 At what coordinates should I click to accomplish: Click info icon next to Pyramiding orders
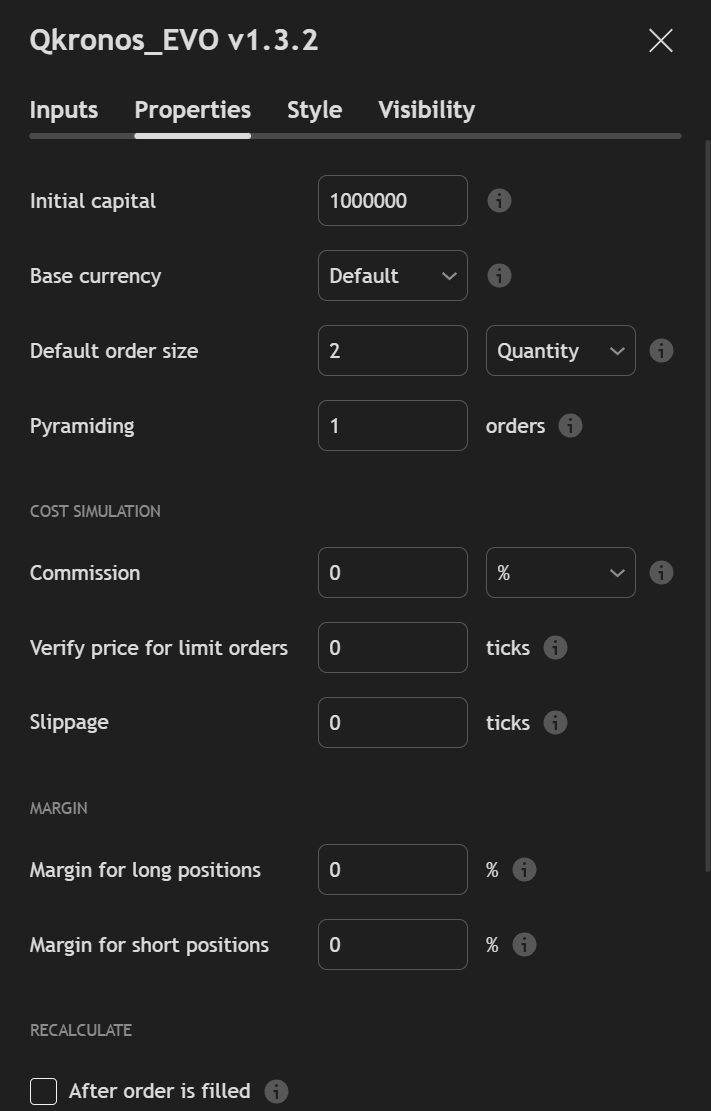pyautogui.click(x=570, y=426)
